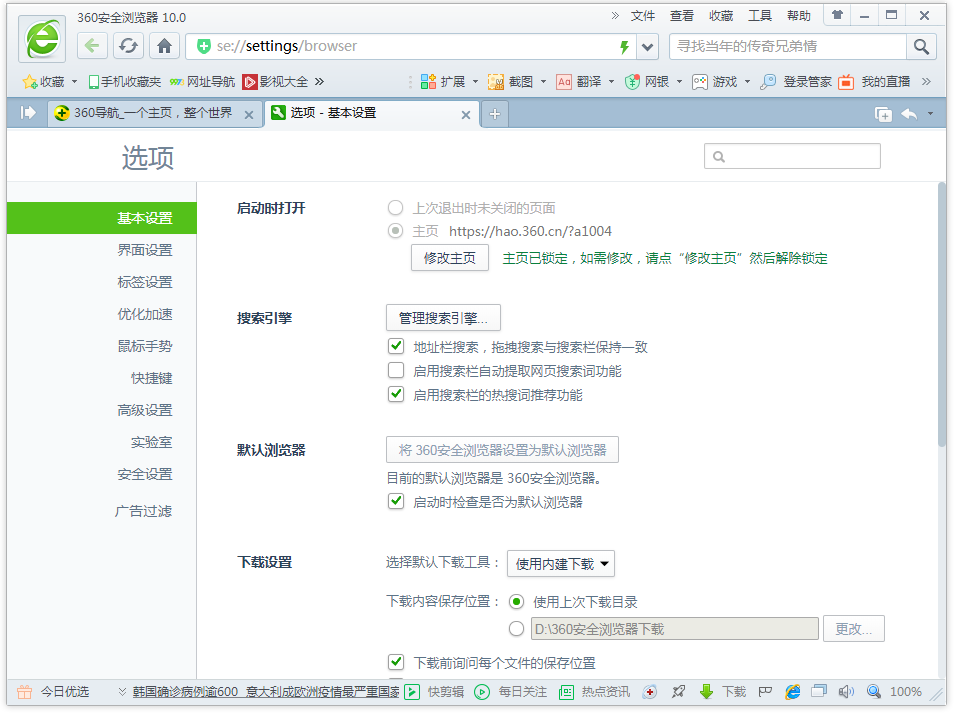Switch to 360导航 tab
Screen dimensions: 959x715
pos(152,114)
